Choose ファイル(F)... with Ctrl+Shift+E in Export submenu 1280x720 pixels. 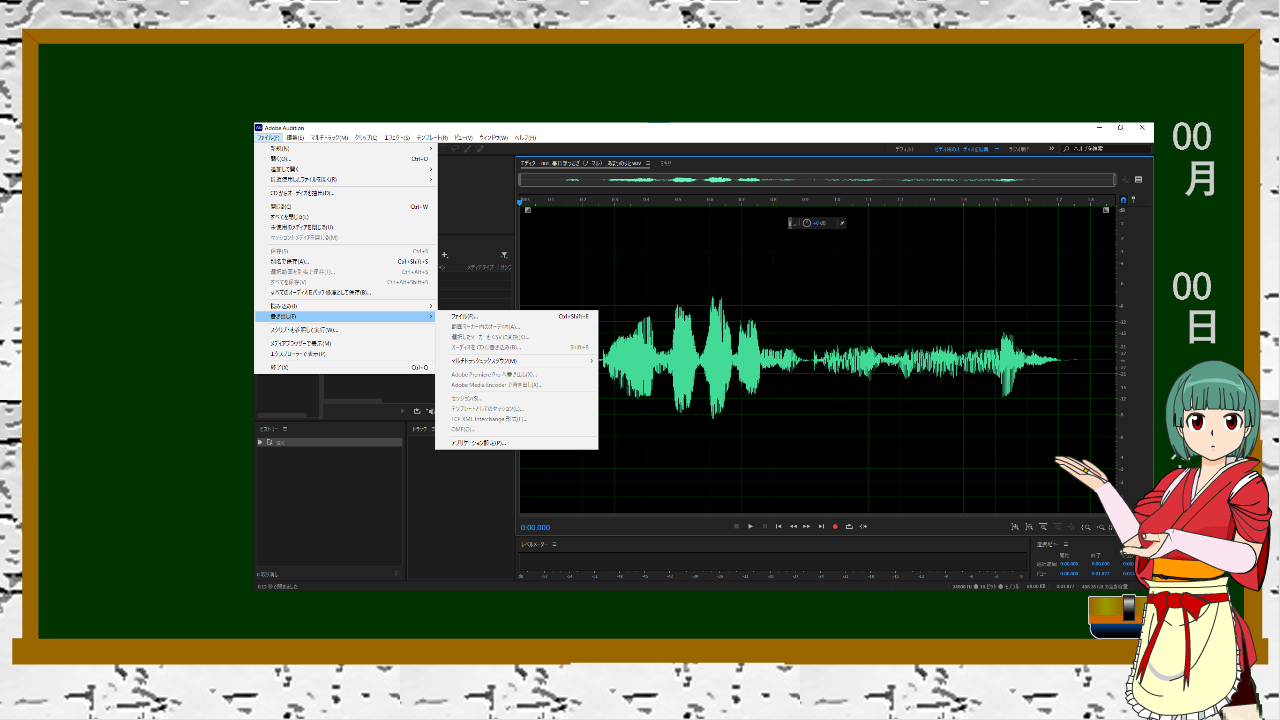coord(465,316)
